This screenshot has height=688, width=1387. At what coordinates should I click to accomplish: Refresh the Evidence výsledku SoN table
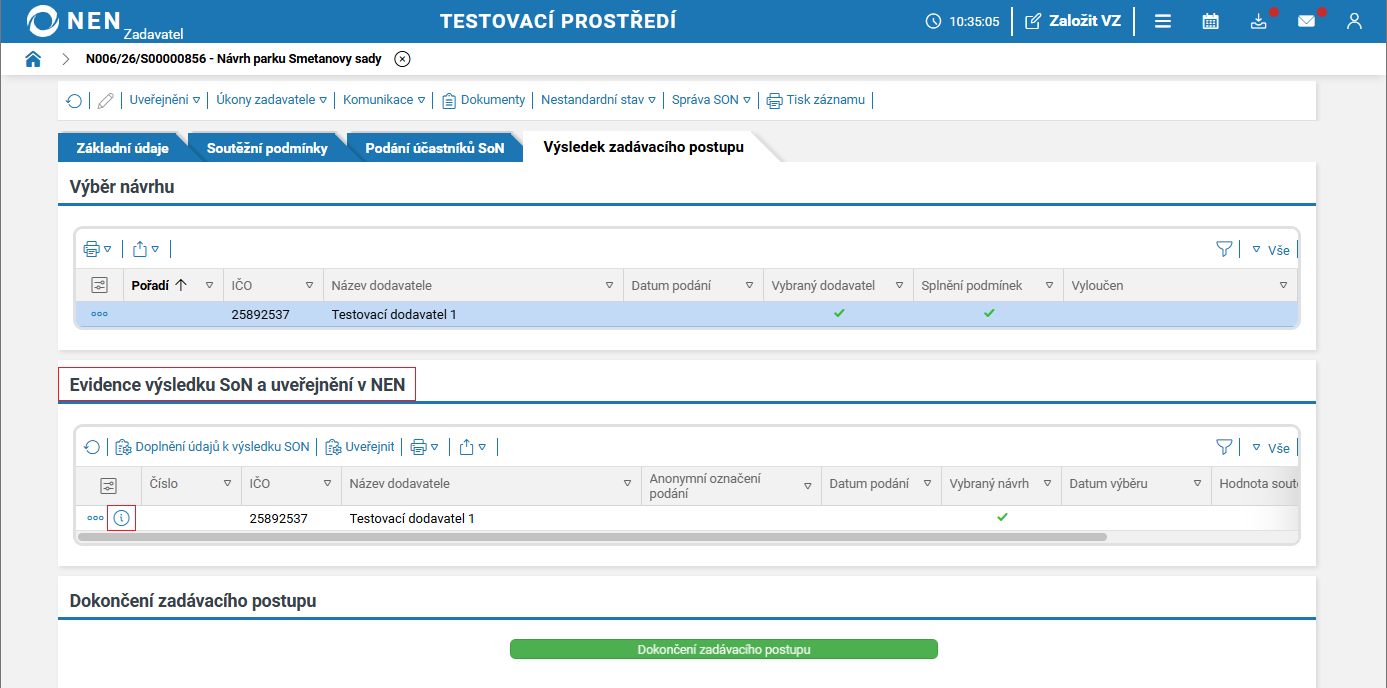[x=92, y=447]
